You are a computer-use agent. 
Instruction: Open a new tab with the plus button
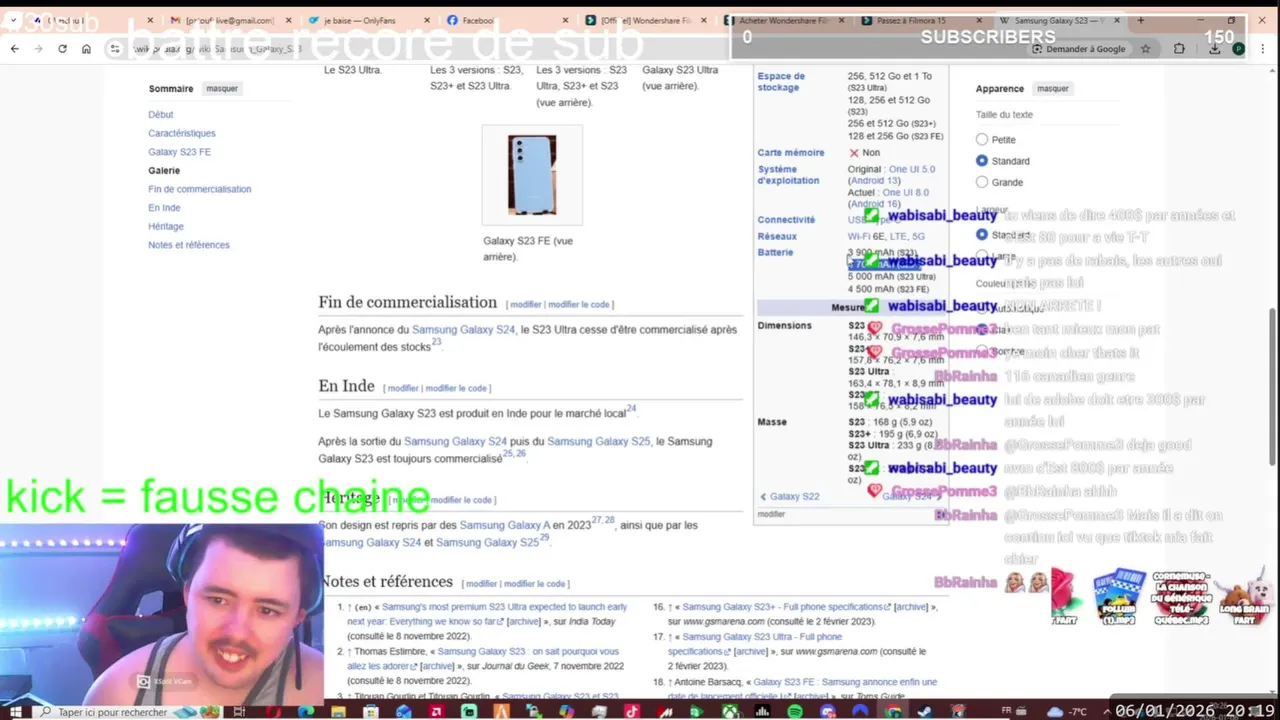[x=1140, y=20]
